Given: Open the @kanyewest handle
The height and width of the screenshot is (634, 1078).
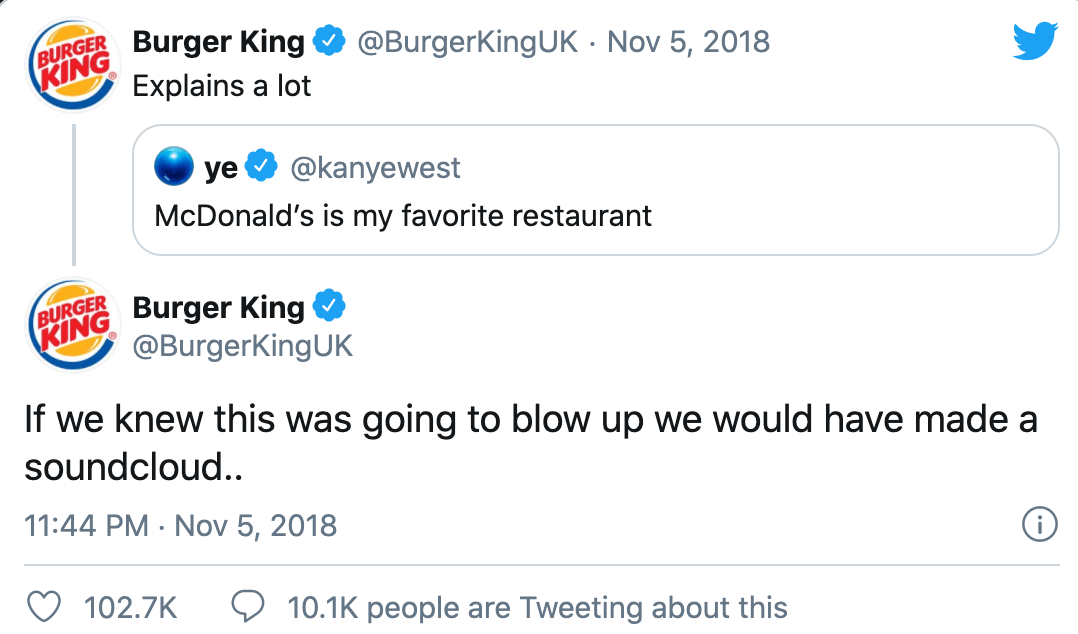Looking at the screenshot, I should 375,167.
